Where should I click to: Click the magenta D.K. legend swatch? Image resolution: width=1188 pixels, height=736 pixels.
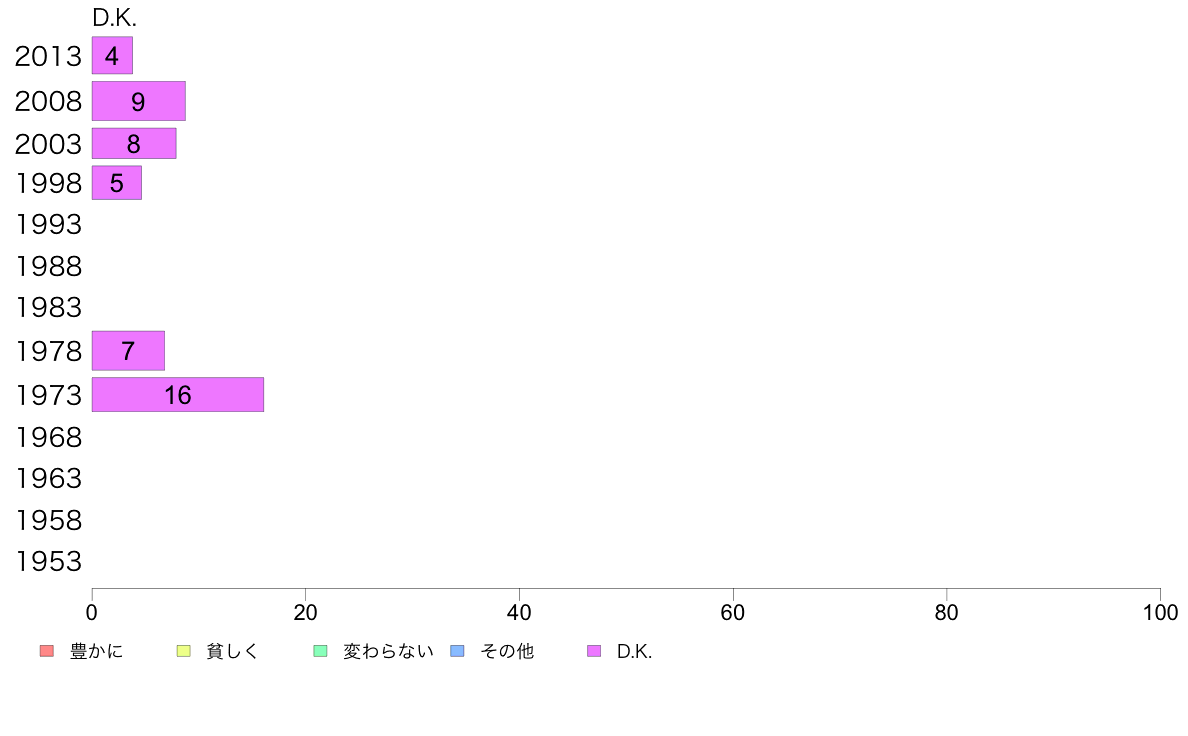594,651
